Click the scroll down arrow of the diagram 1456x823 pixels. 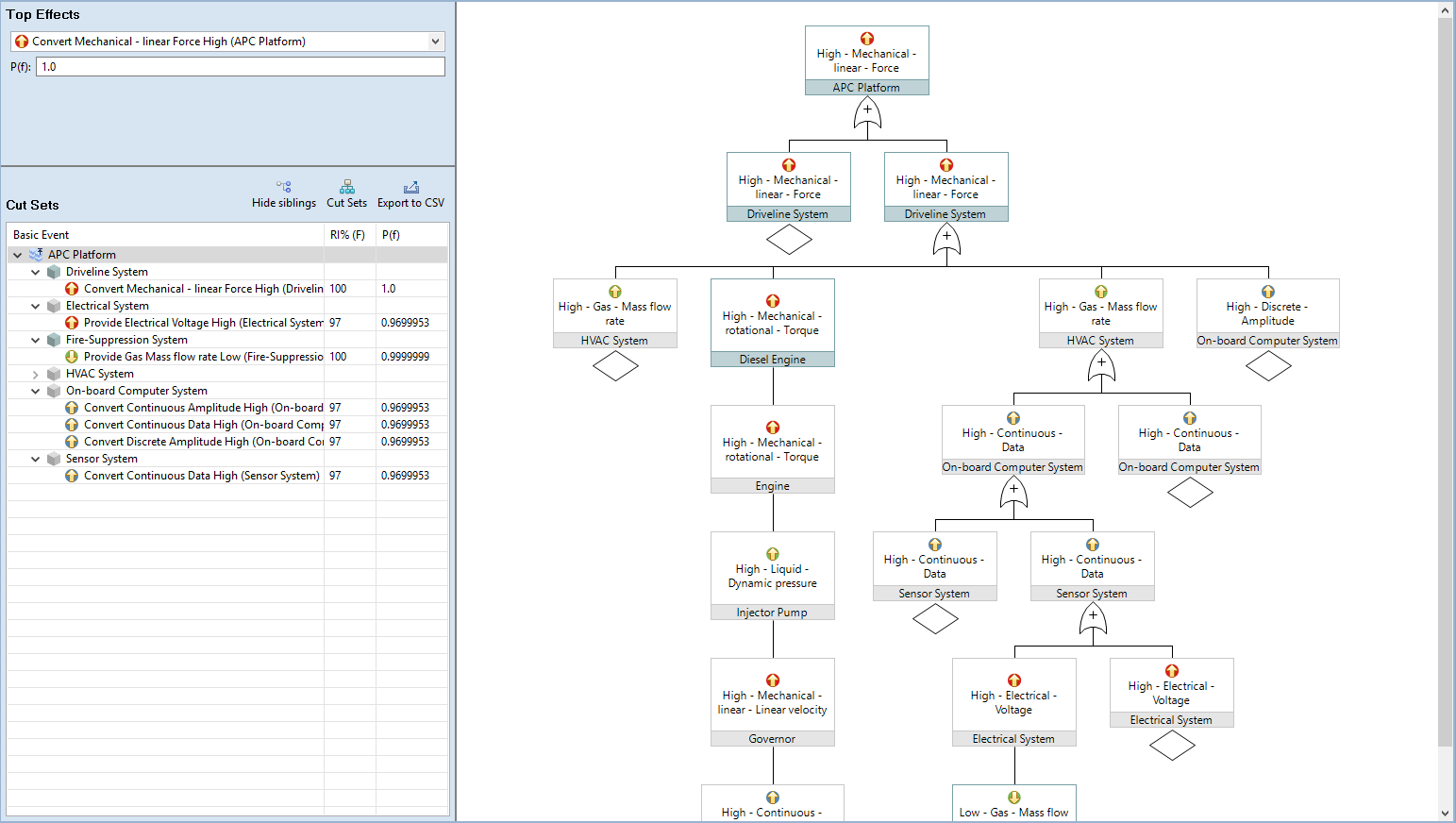(x=1445, y=813)
